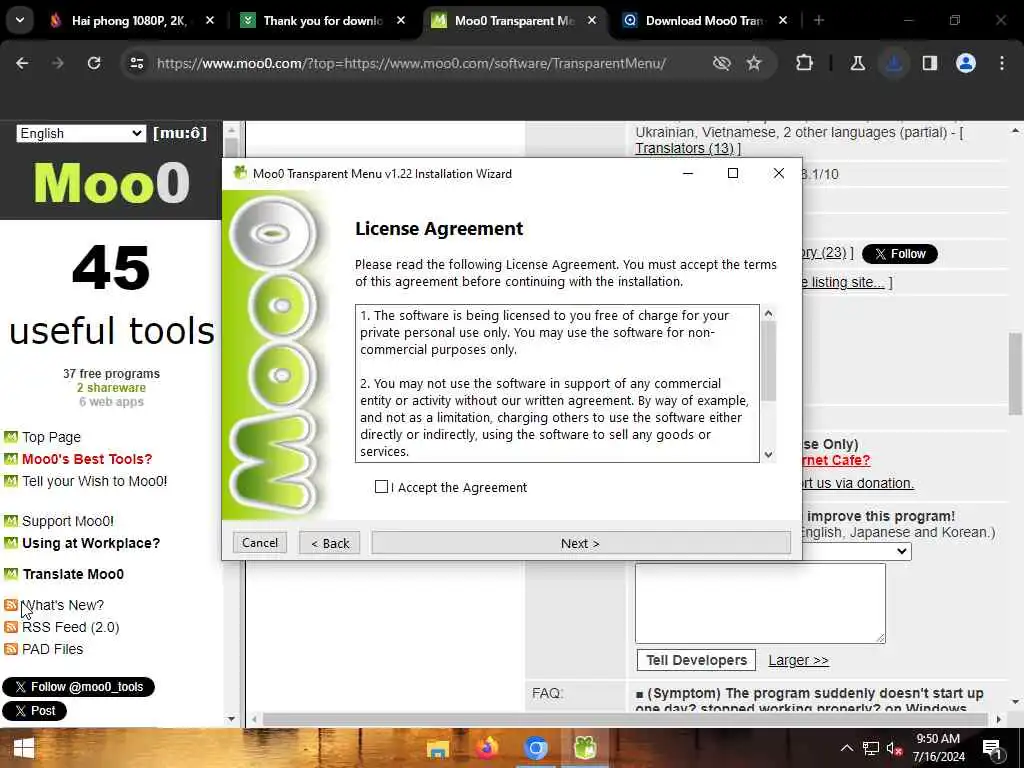The width and height of the screenshot is (1024, 768).
Task: Open the Windows Start menu
Action: (x=24, y=748)
